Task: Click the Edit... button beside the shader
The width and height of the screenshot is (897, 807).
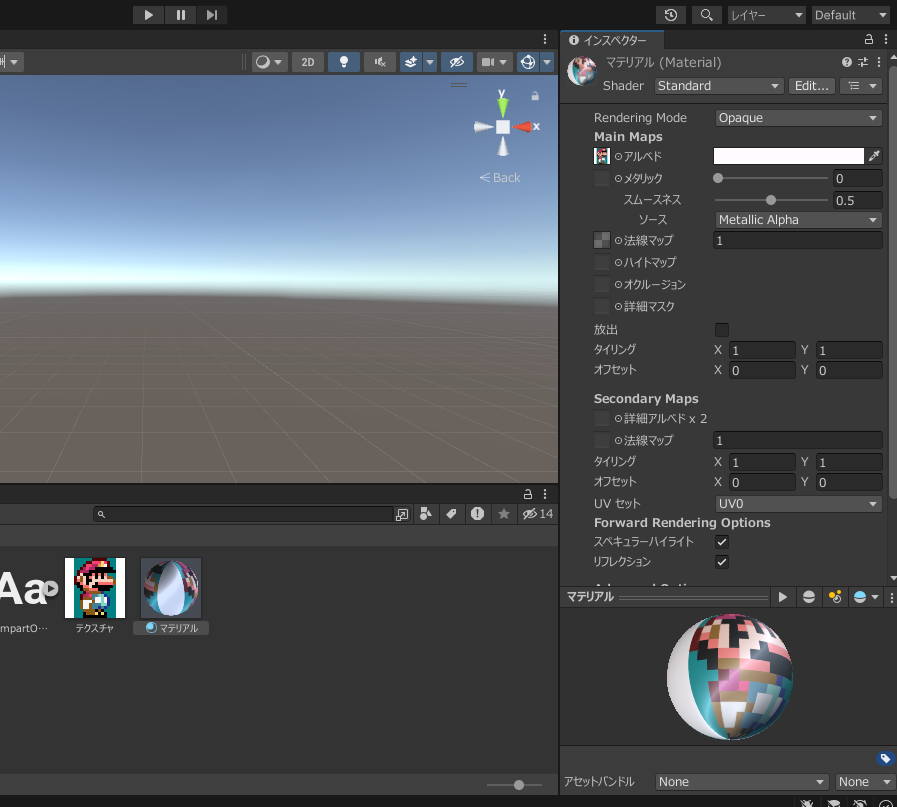Action: (811, 86)
